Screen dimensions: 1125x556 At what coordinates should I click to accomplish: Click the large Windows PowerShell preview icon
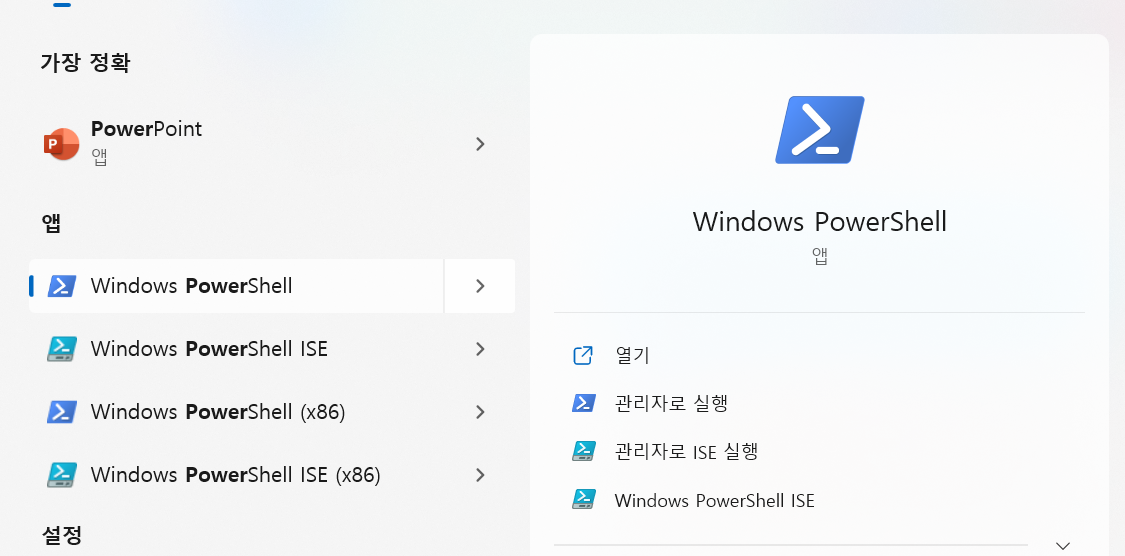pyautogui.click(x=819, y=130)
